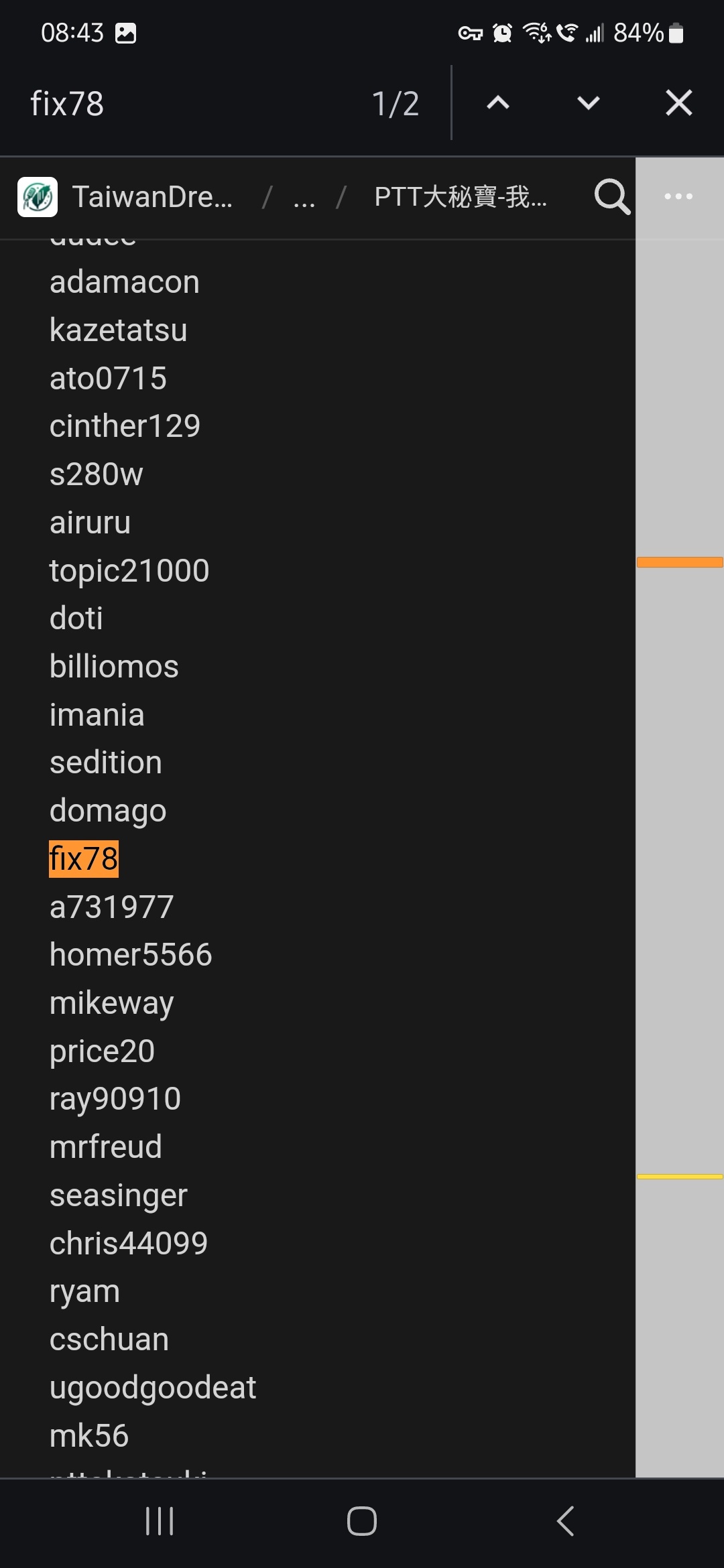Jump to next search match

click(x=588, y=103)
